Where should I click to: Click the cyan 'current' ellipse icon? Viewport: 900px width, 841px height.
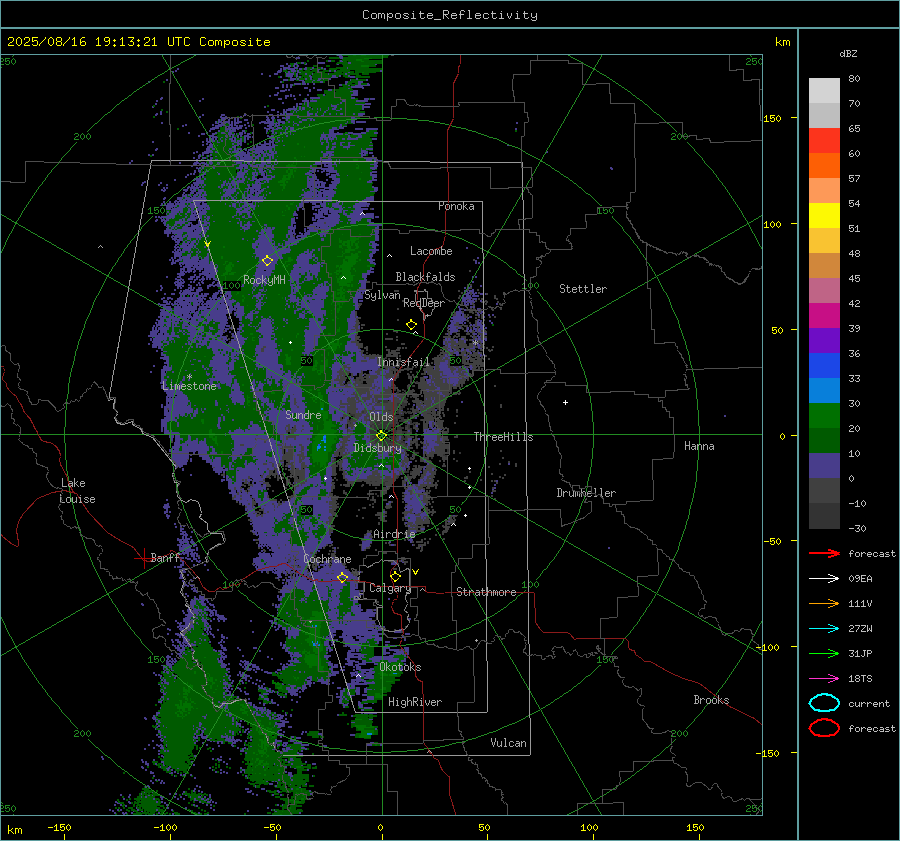[x=824, y=703]
